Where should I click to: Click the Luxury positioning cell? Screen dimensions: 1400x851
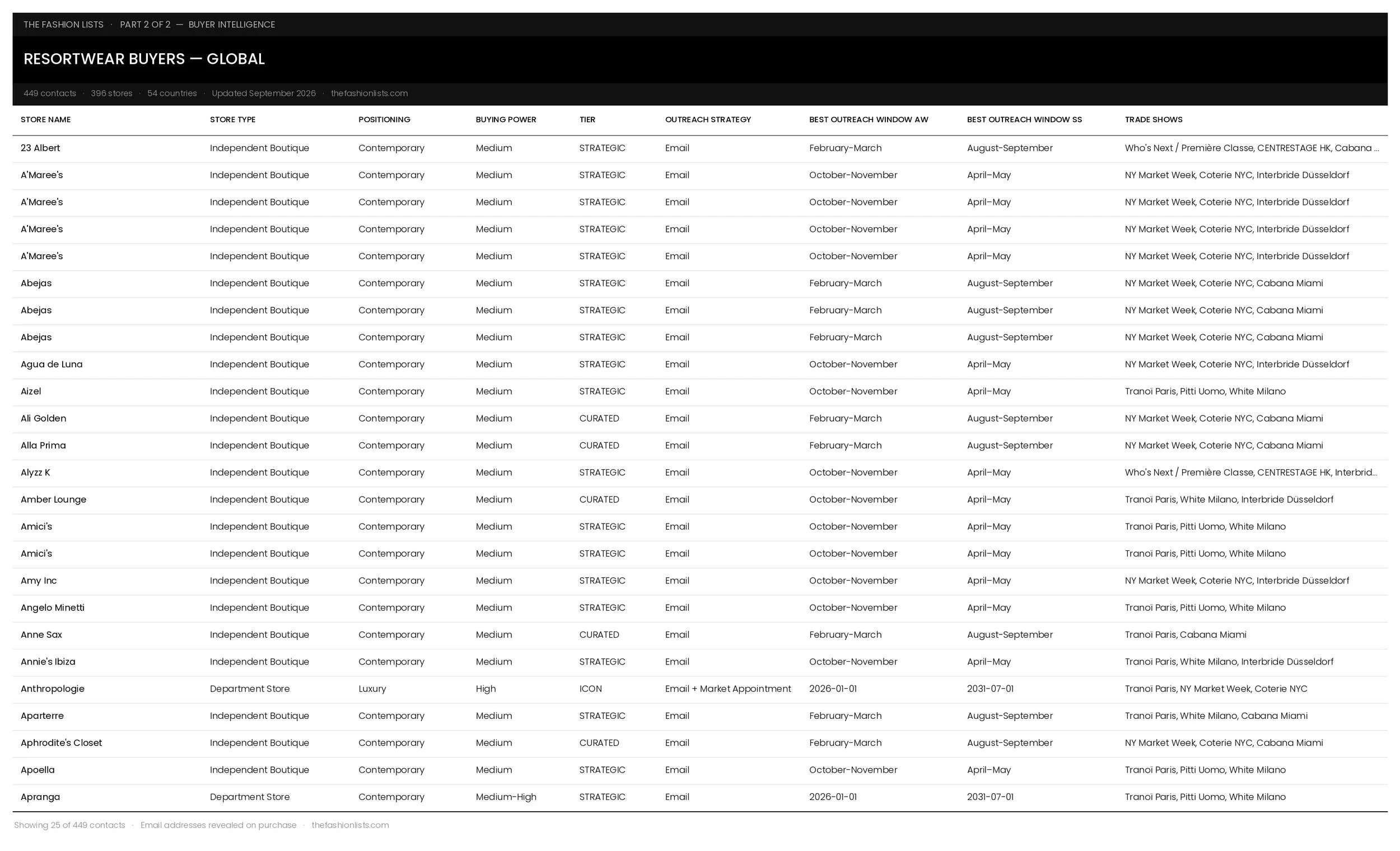click(372, 689)
